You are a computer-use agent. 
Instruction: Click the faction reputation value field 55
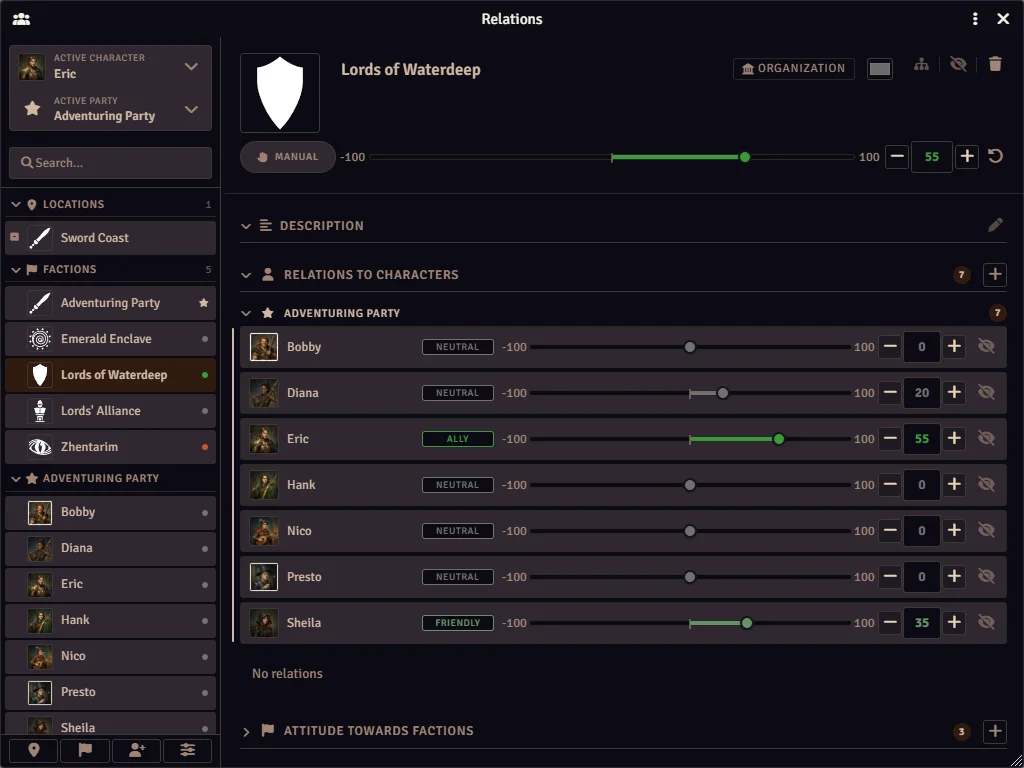pyautogui.click(x=932, y=157)
